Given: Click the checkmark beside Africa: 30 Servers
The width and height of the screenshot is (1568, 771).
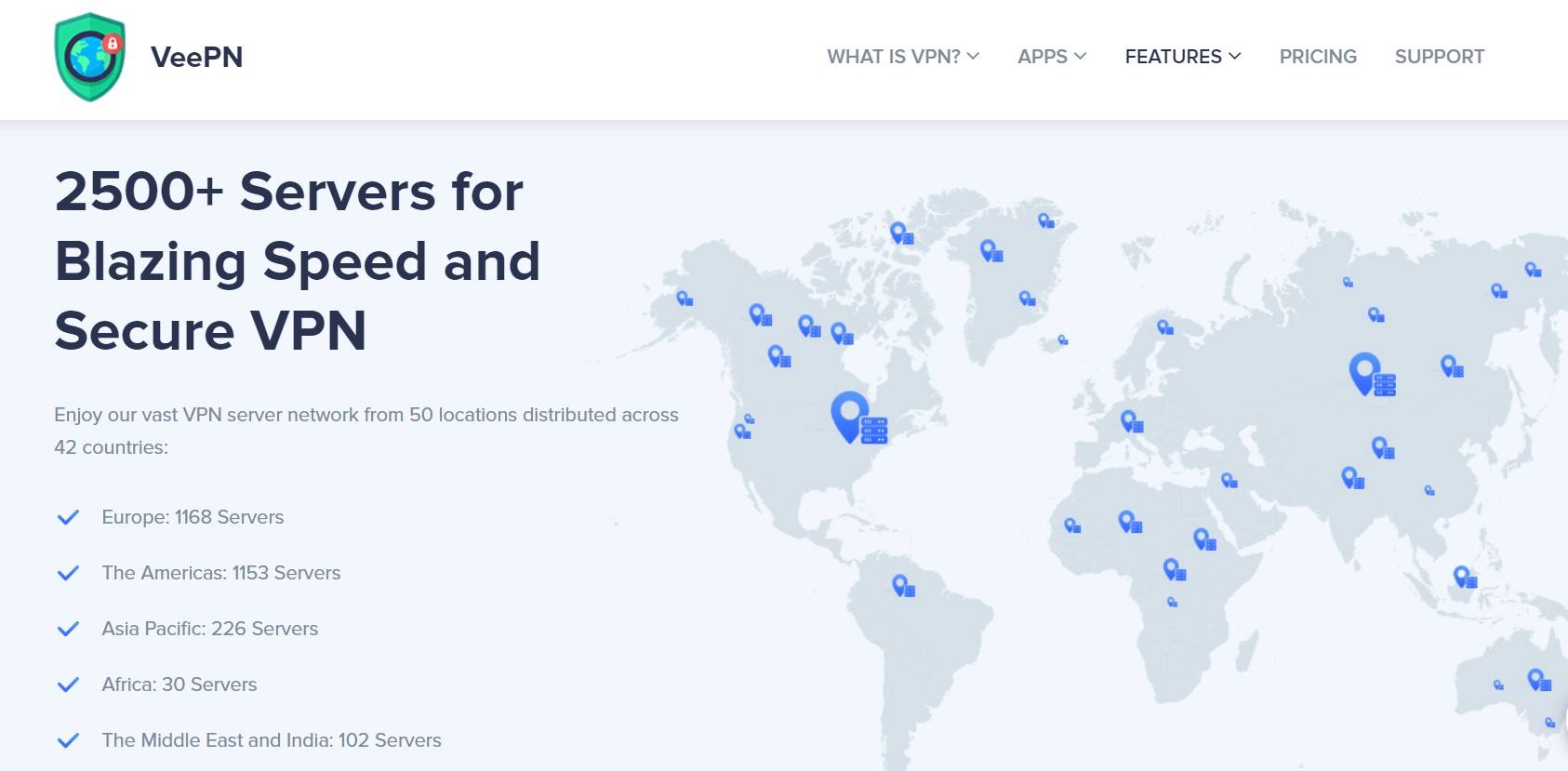Looking at the screenshot, I should 68,685.
